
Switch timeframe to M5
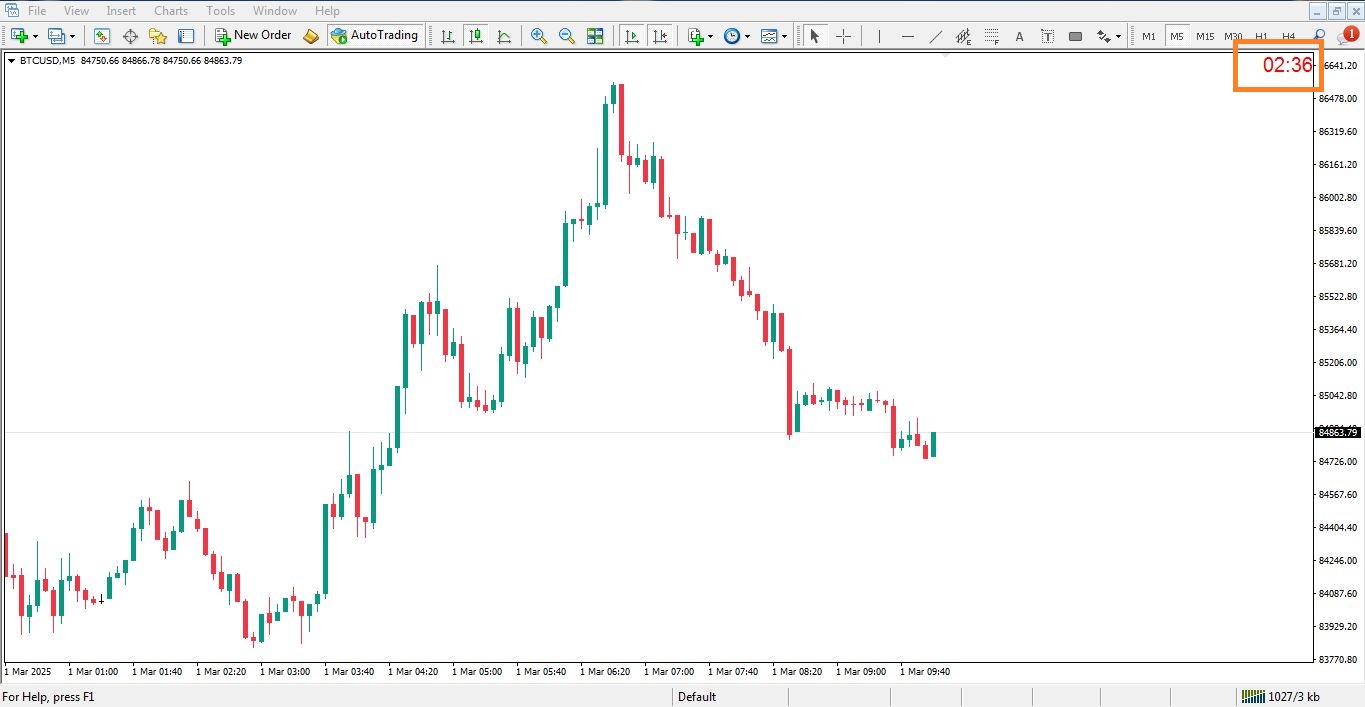coord(1177,36)
